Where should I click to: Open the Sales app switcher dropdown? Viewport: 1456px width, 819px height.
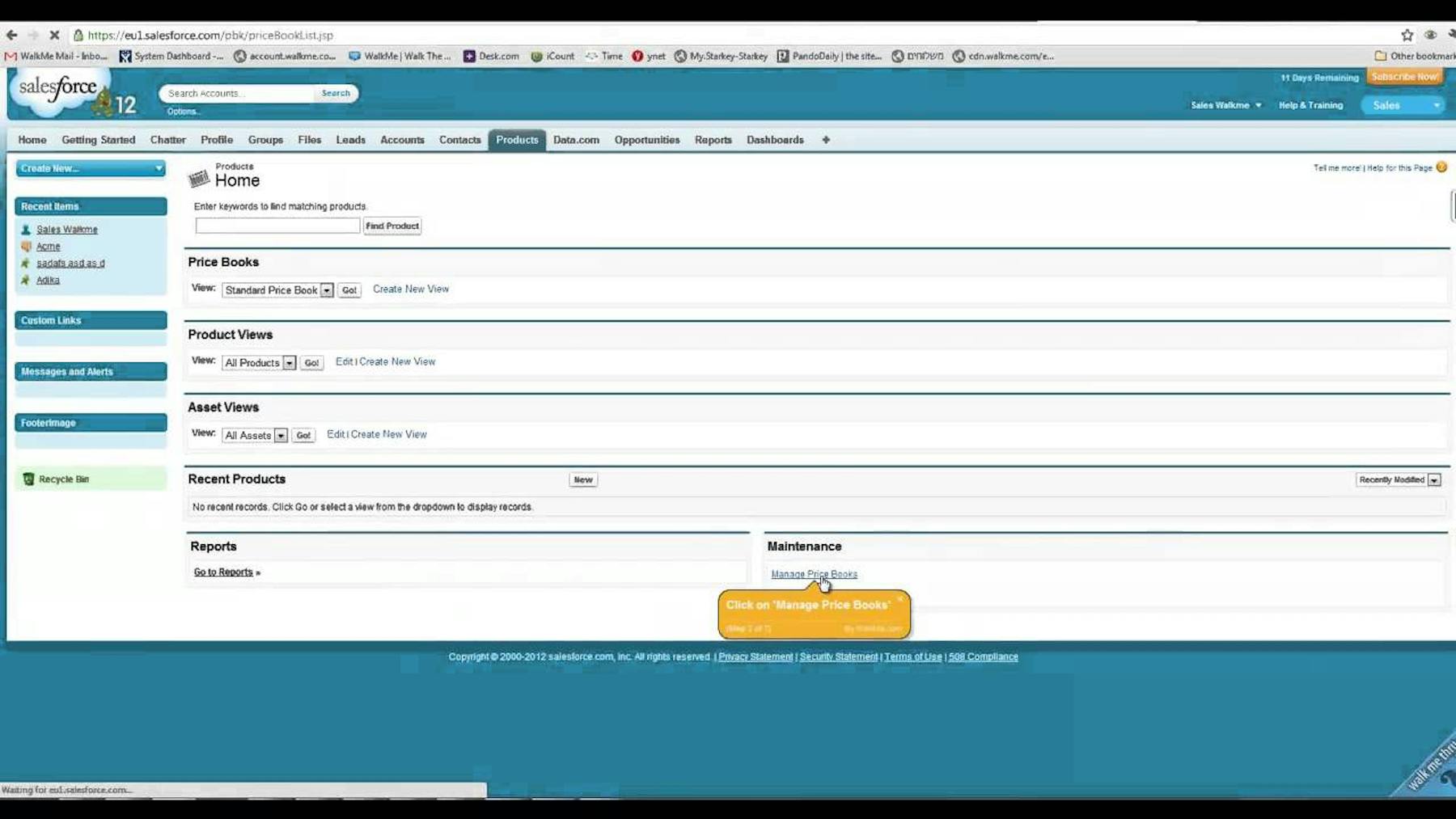pos(1403,105)
